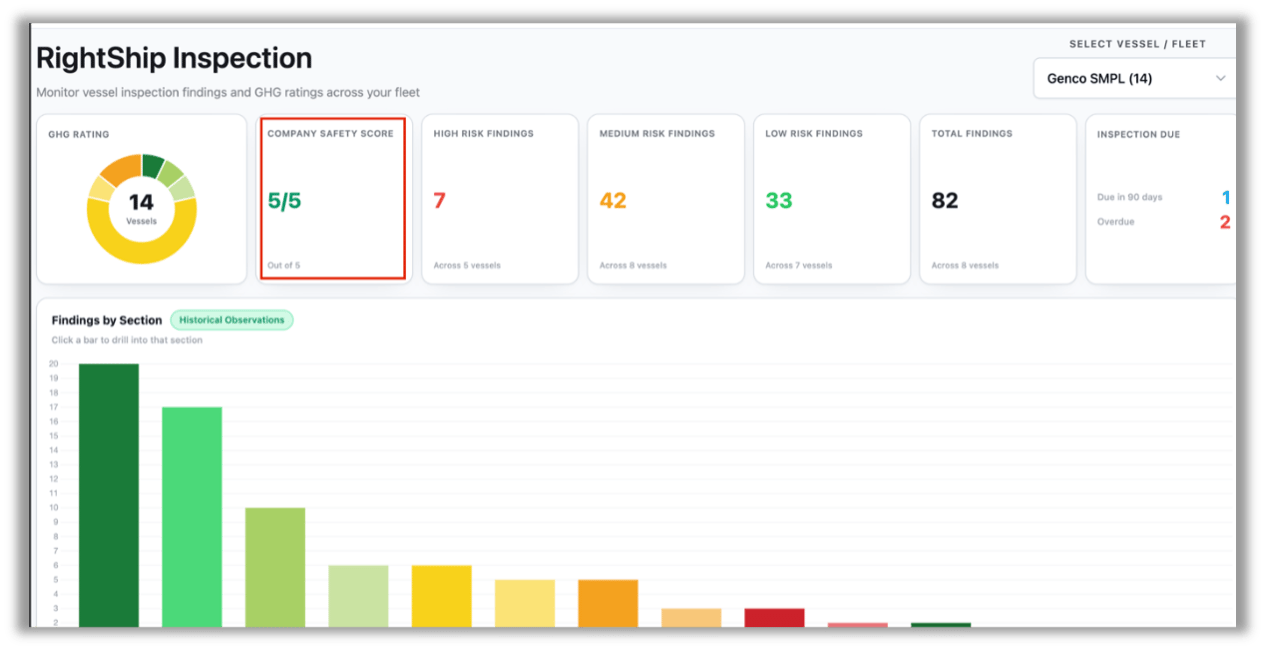The width and height of the screenshot is (1265, 653).
Task: Click the 'Findings by Section' heading
Action: click(107, 320)
